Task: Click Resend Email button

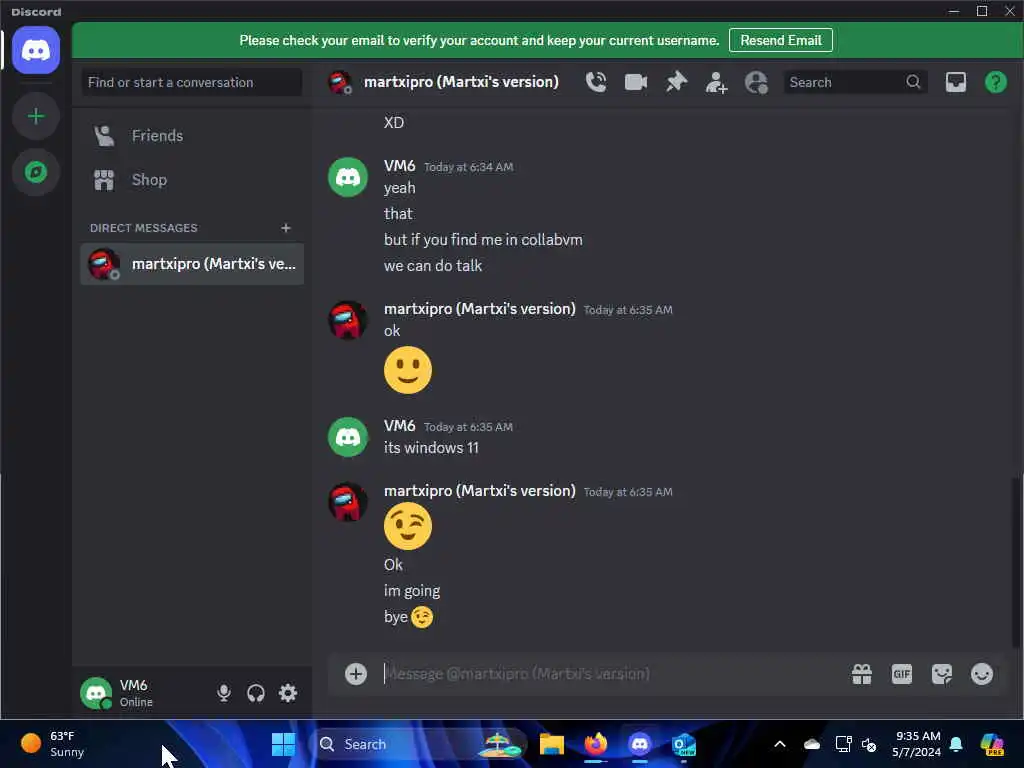Action: tap(780, 40)
